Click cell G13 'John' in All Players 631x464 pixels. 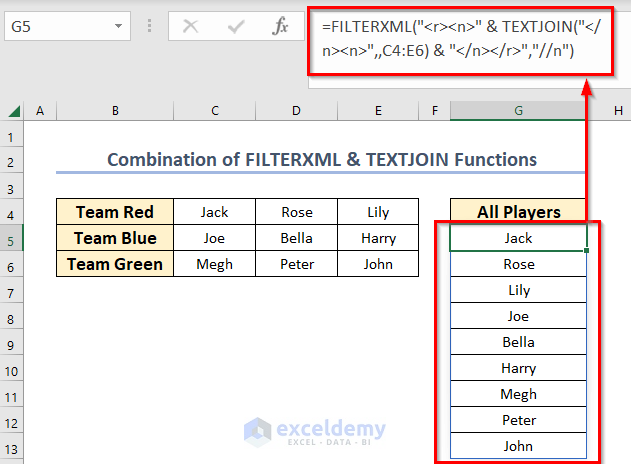click(518, 446)
